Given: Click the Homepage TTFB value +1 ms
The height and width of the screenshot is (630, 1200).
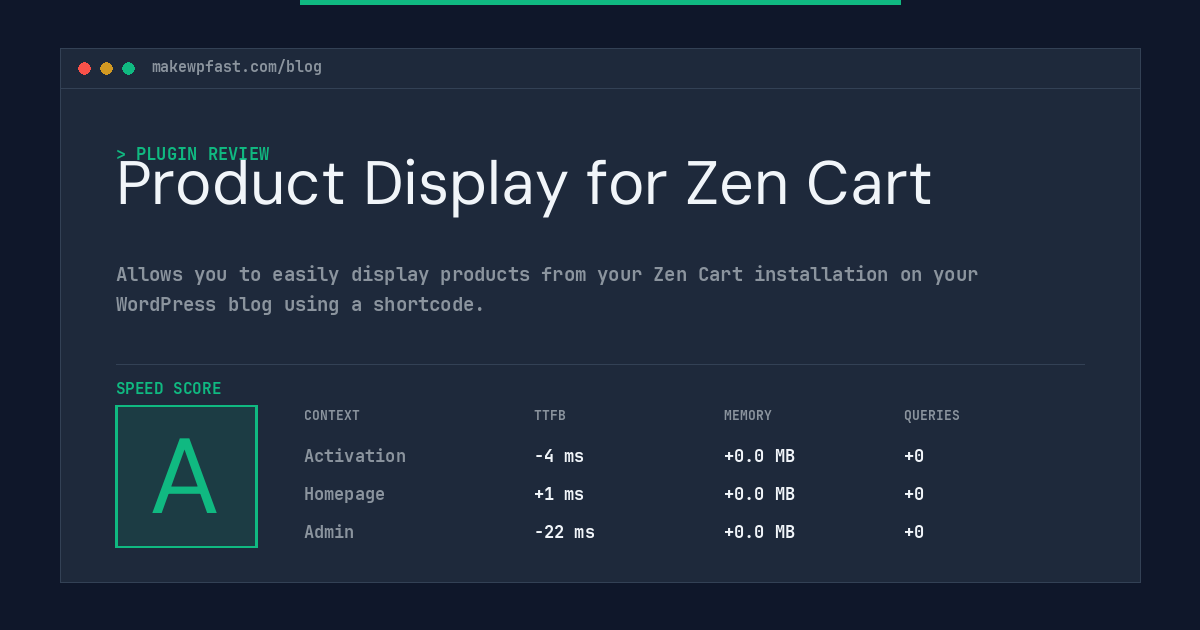Looking at the screenshot, I should [559, 494].
